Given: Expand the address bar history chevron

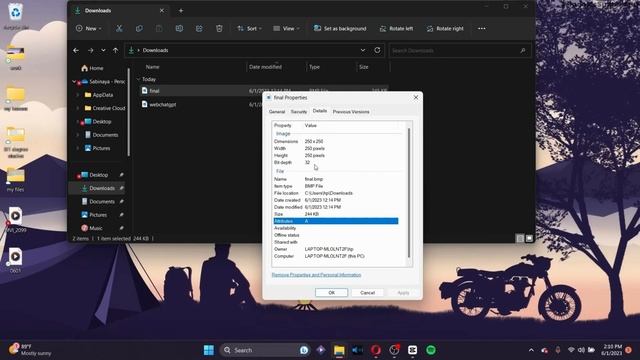Looking at the screenshot, I should click(x=363, y=50).
